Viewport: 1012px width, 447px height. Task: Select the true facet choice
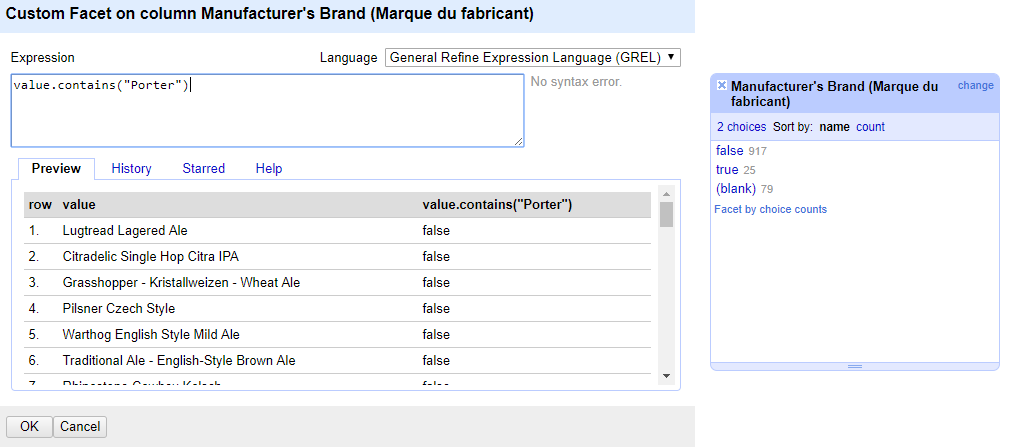coord(727,170)
